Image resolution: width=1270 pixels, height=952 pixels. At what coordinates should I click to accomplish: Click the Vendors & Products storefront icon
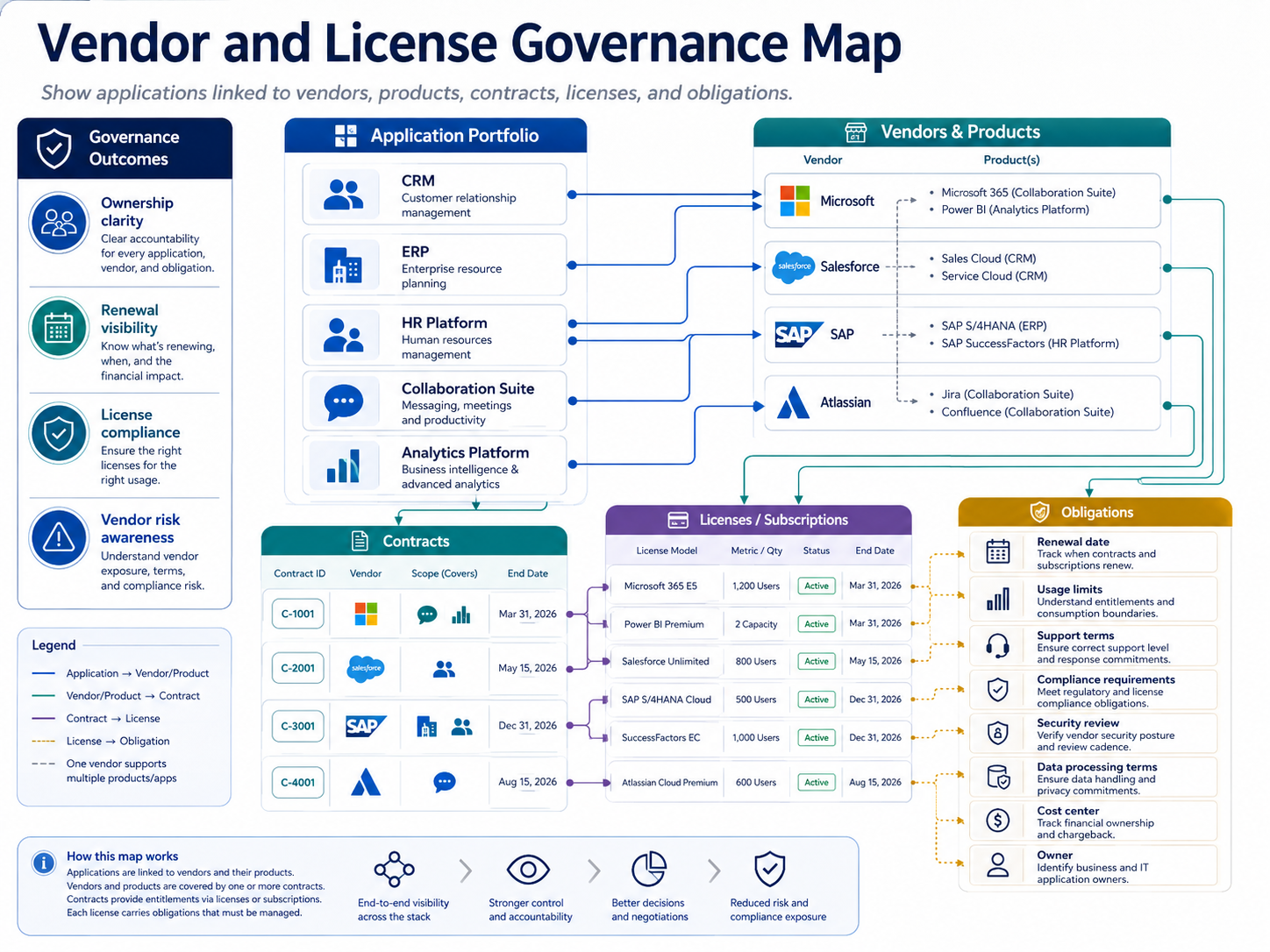pyautogui.click(x=855, y=132)
